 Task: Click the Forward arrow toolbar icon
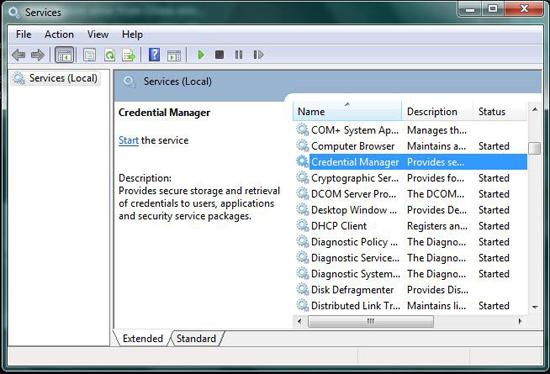pos(38,55)
